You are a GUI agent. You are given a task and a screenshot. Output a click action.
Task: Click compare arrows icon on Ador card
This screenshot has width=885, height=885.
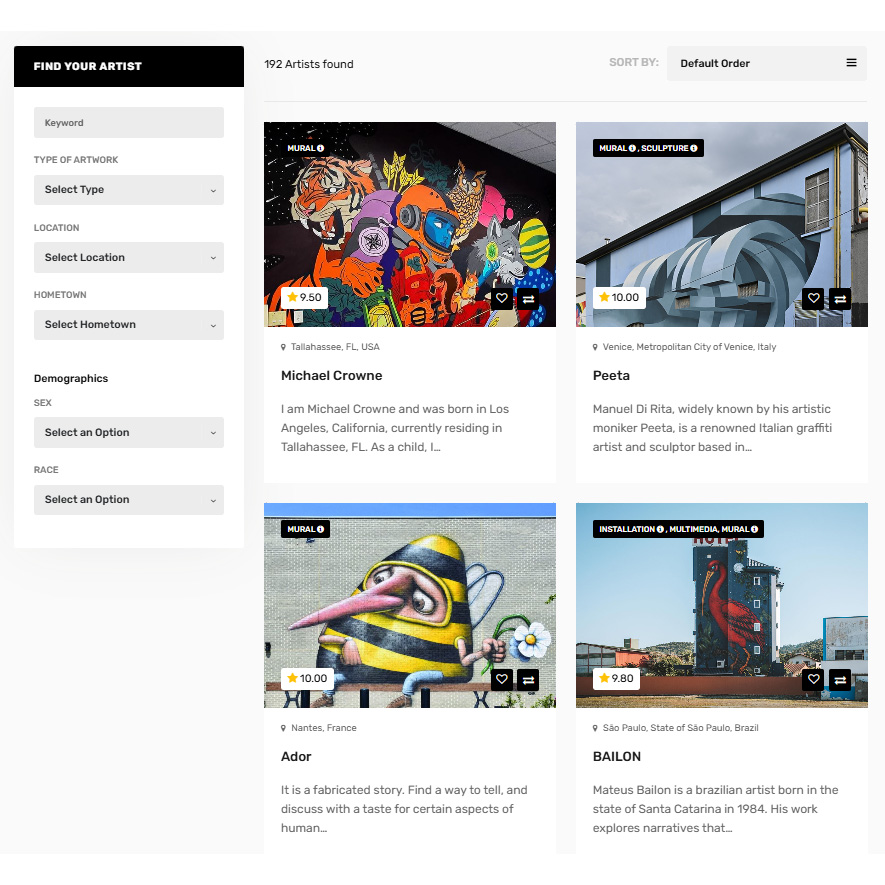(x=529, y=679)
